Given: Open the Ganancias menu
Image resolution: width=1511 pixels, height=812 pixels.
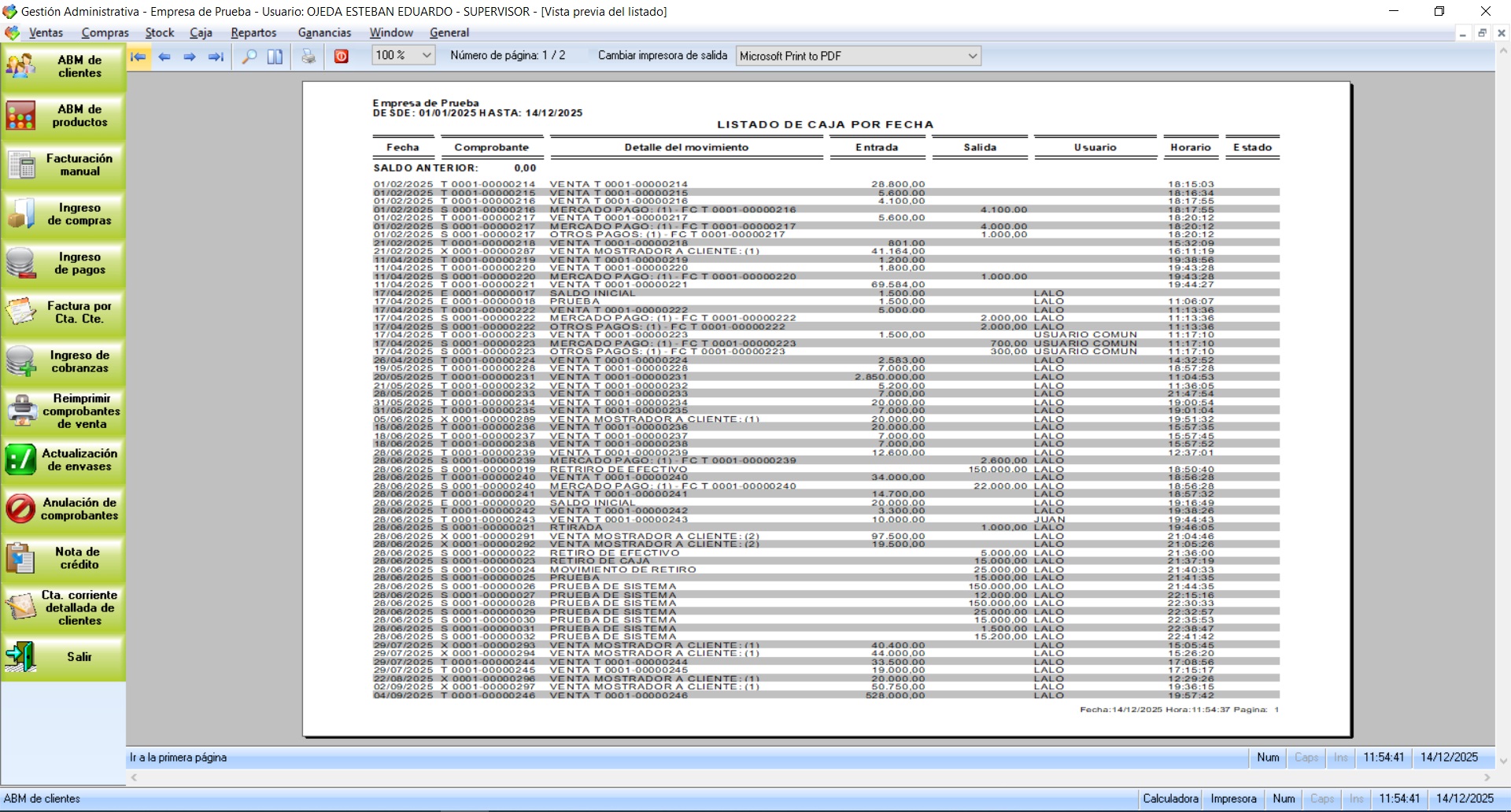Looking at the screenshot, I should coord(324,33).
